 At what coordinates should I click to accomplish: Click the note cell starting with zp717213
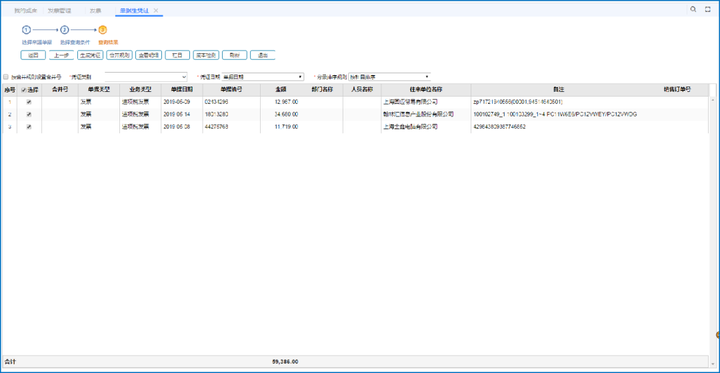point(518,102)
